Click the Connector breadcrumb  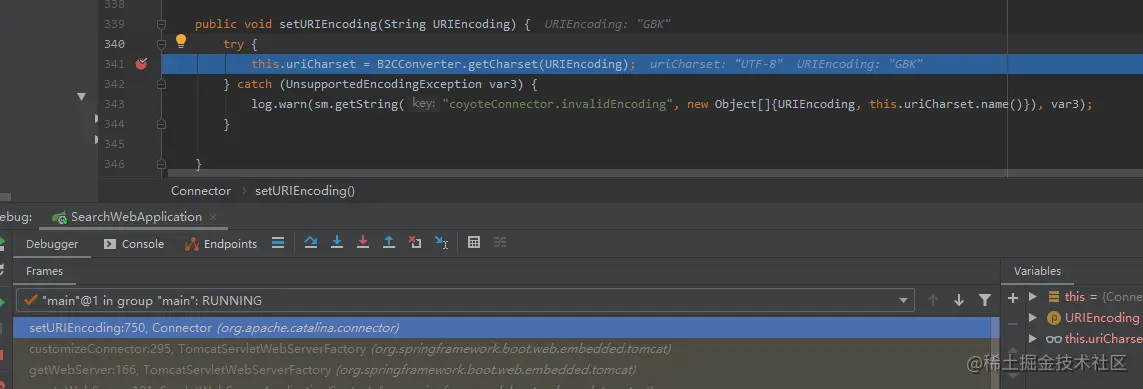coord(200,191)
